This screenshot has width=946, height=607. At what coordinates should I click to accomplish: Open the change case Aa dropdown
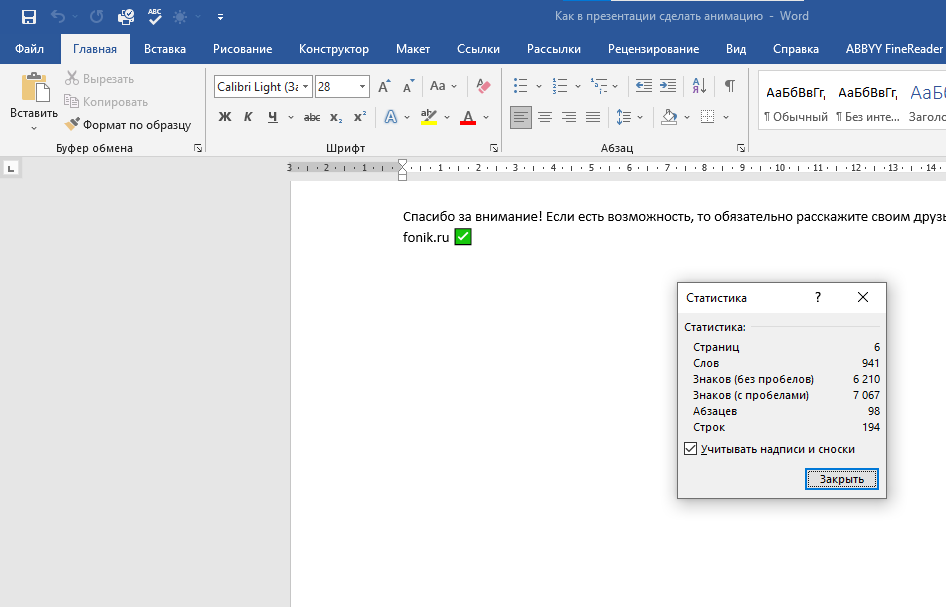[443, 86]
